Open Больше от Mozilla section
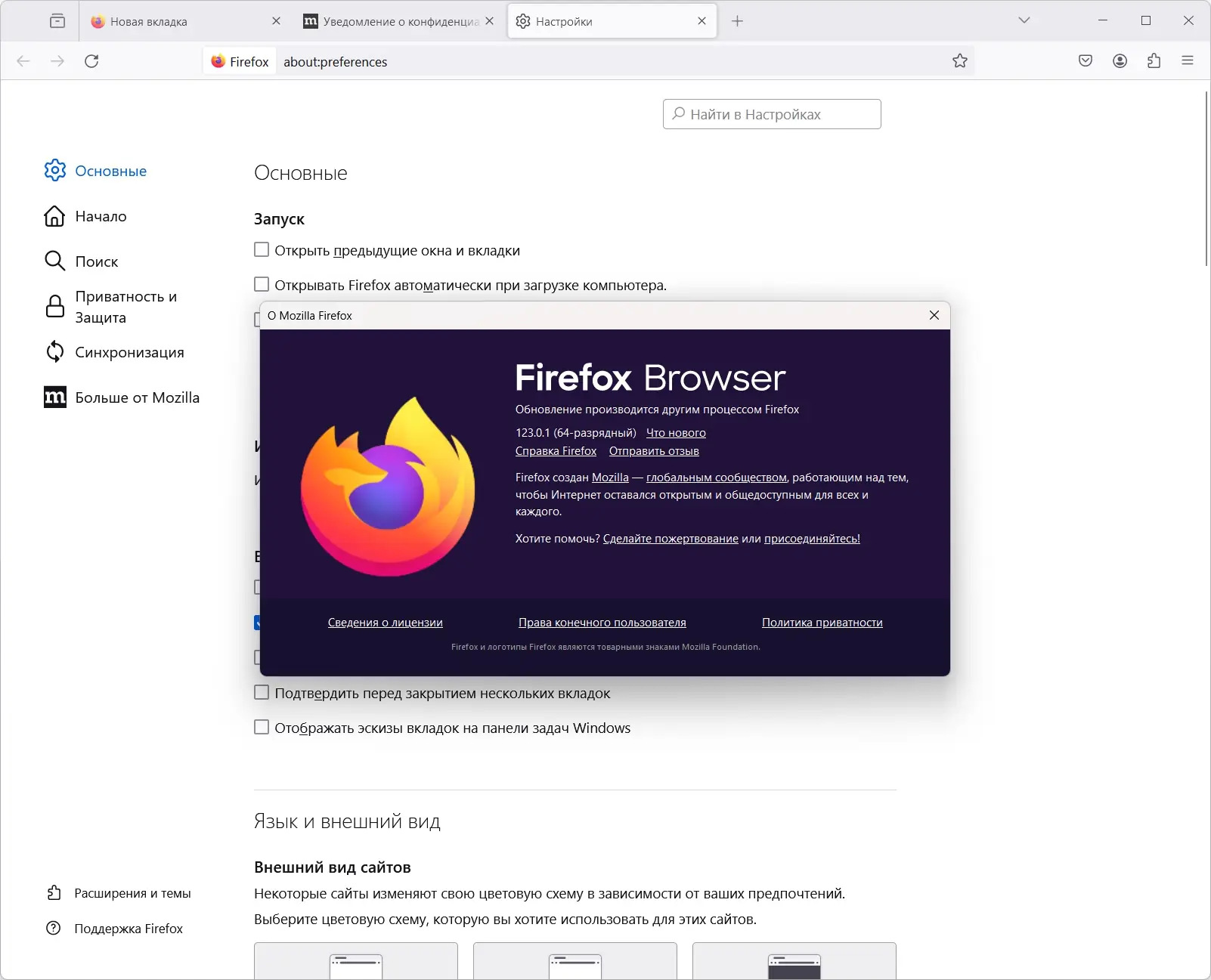Screen dimensions: 1211x980 coord(137,397)
